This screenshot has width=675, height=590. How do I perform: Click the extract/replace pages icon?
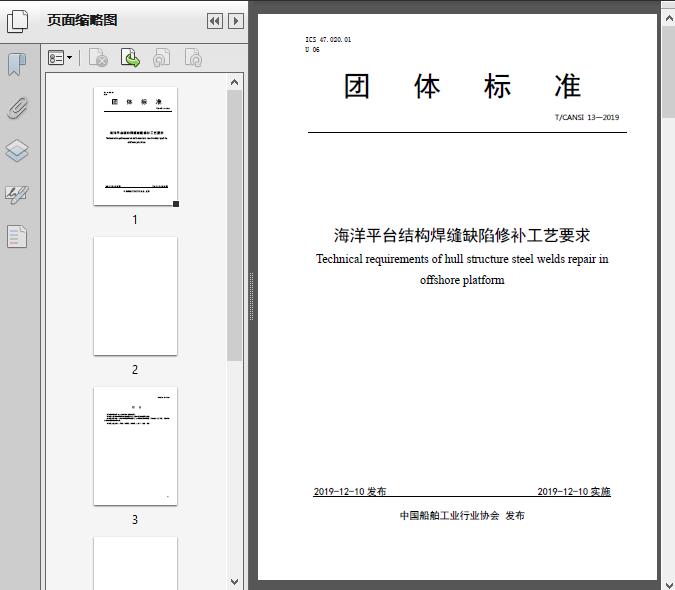pos(130,59)
